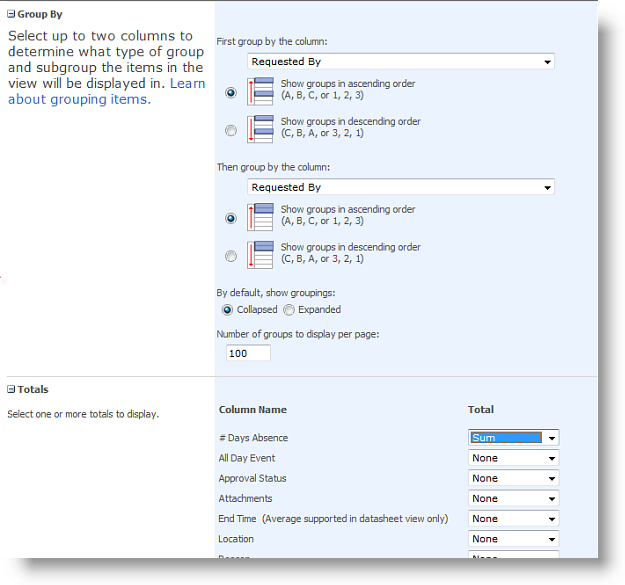Click 'Number of groups to display per page:' label

click(298, 334)
